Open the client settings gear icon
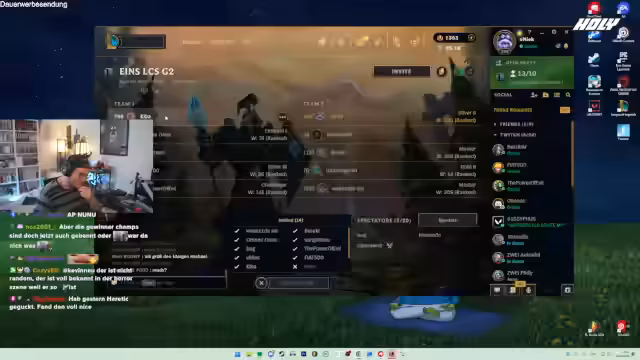Viewport: 640px width, 360px height. [554, 32]
